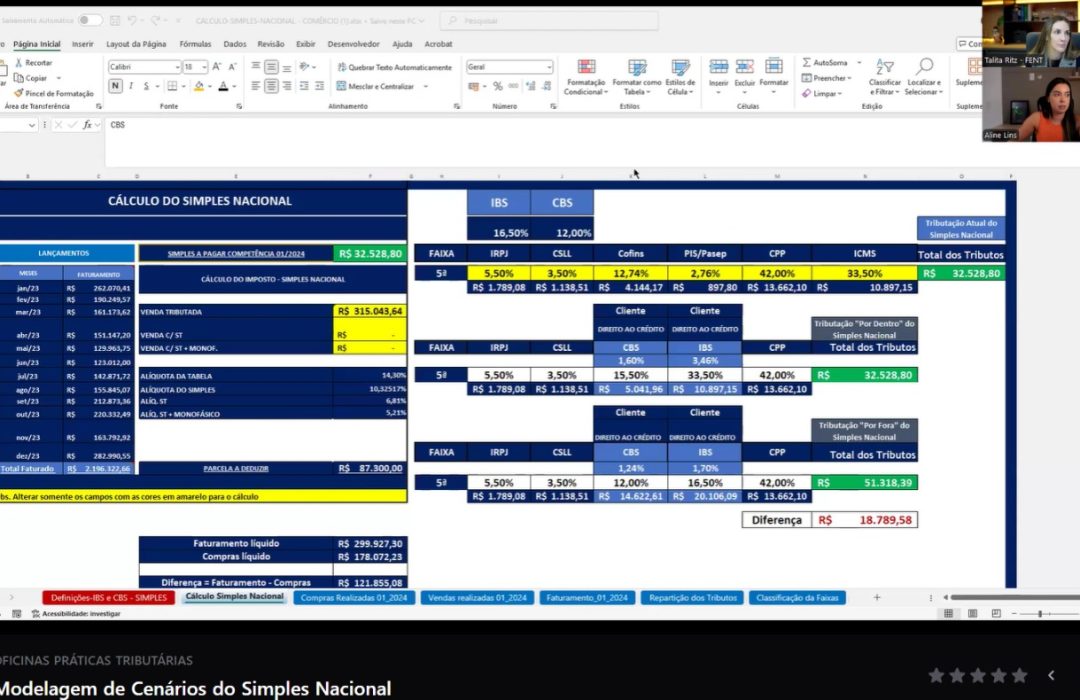
Task: Click the formula bar containing CBS
Action: [500, 125]
